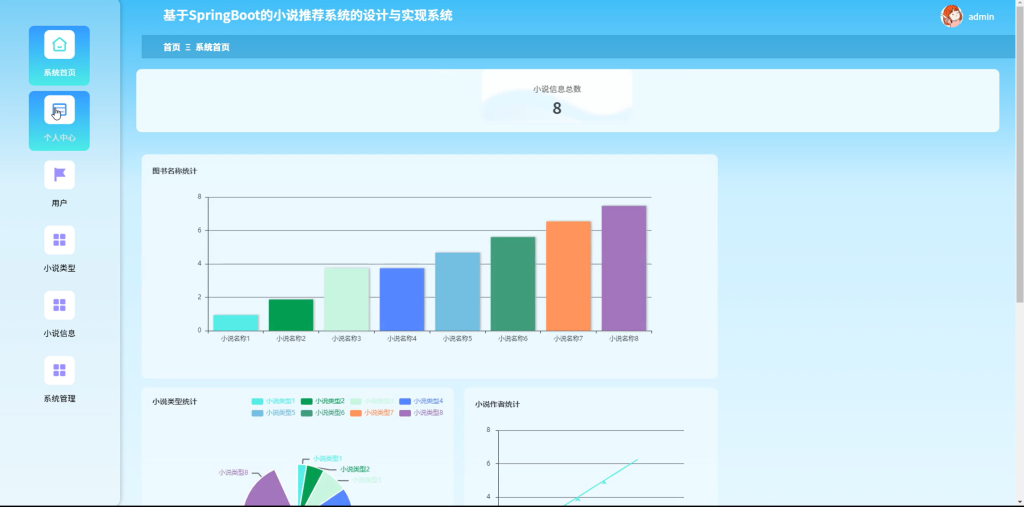Open the 系统首页 home icon in sidebar
The width and height of the screenshot is (1024, 507).
tap(59, 44)
